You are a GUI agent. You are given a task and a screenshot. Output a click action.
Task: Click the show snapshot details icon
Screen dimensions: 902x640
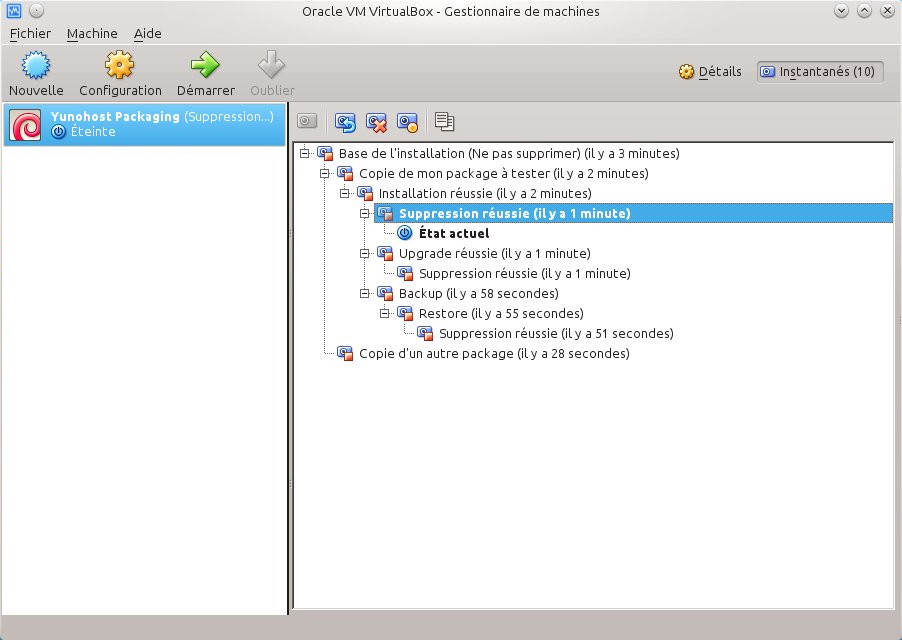tap(407, 122)
